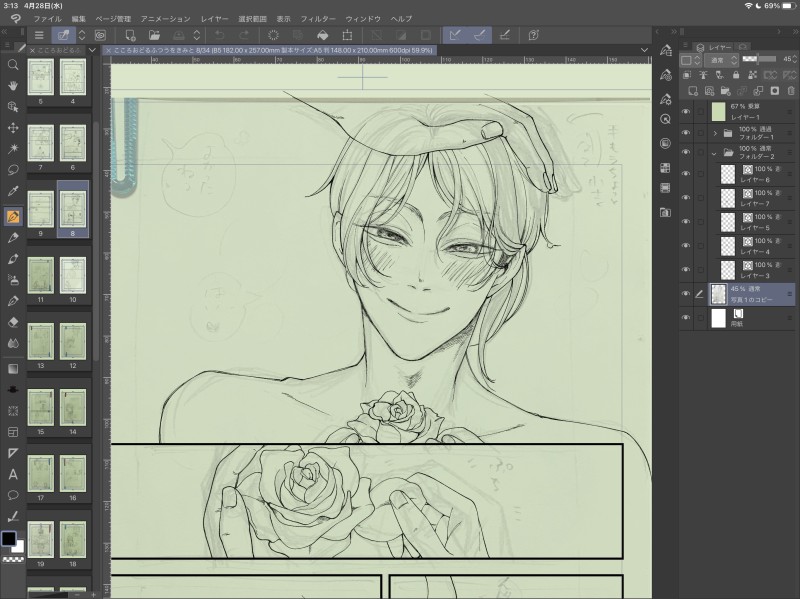The image size is (800, 599).
Task: Select the Lasso selection tool
Action: click(x=13, y=169)
